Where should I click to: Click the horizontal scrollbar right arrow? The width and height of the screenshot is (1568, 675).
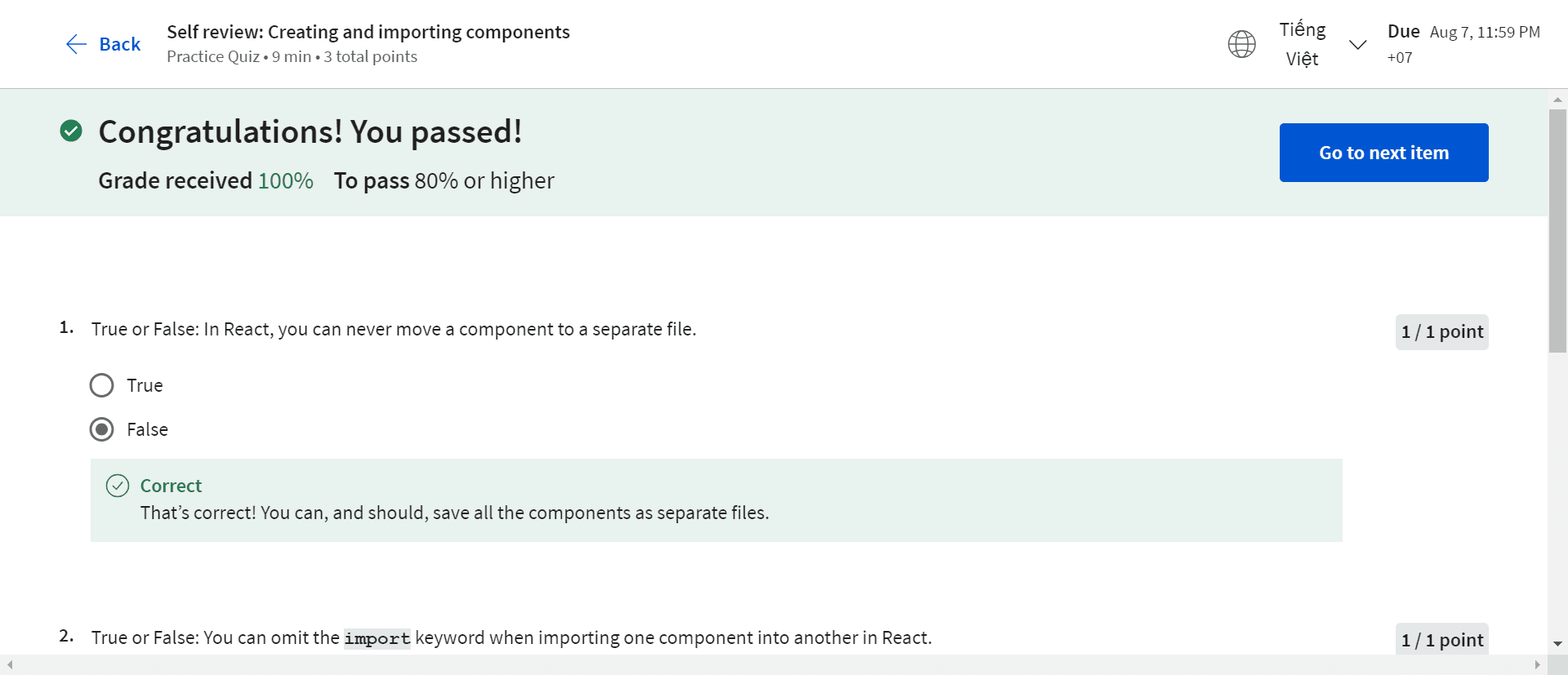pyautogui.click(x=1537, y=665)
